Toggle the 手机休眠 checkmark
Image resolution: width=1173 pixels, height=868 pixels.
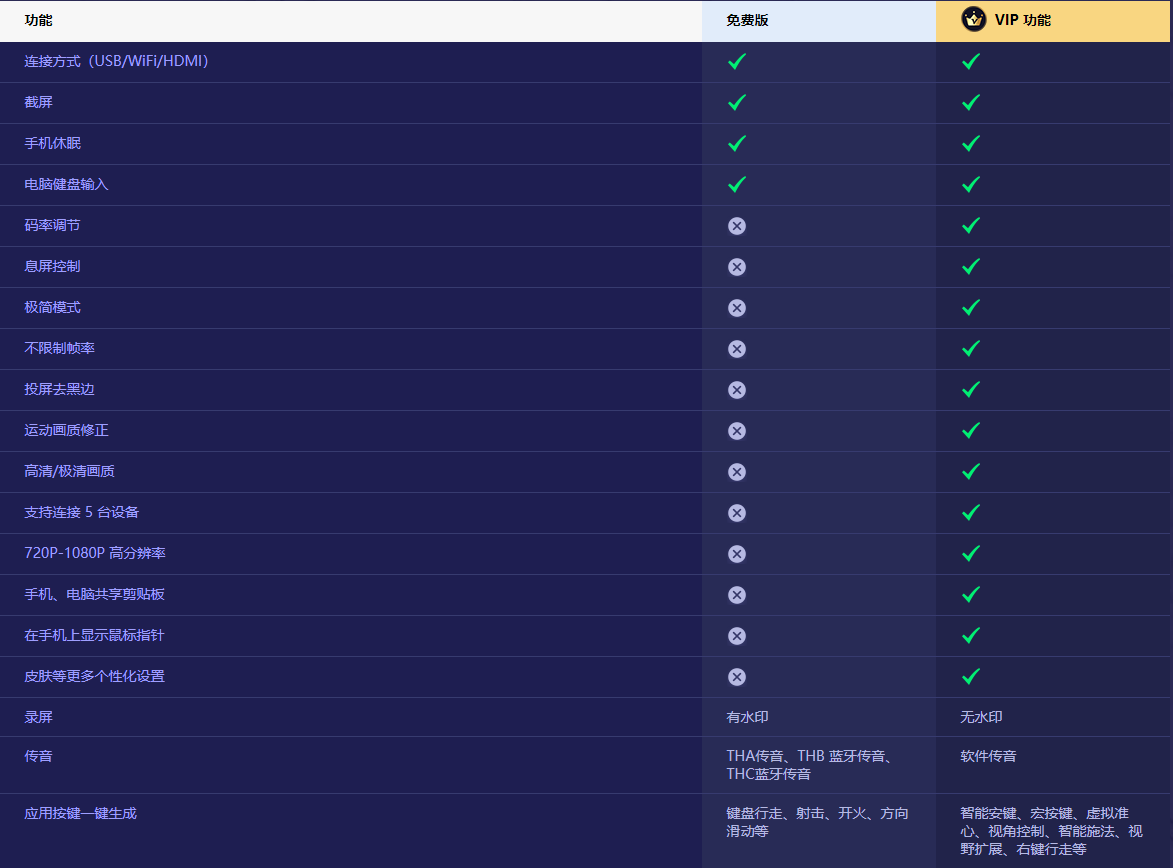737,143
